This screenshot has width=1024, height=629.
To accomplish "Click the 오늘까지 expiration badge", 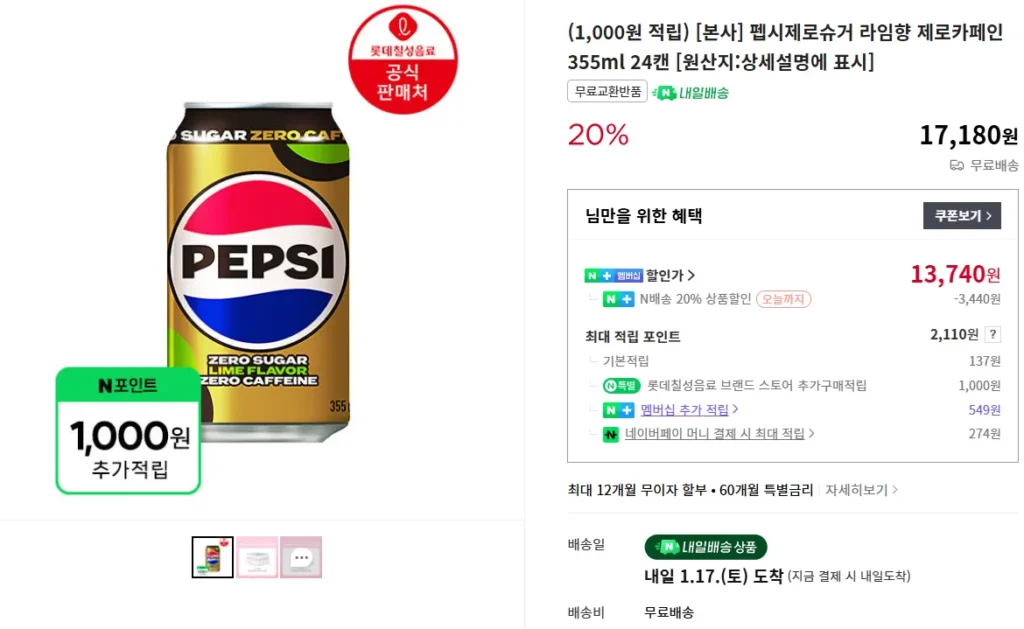I will point(786,298).
